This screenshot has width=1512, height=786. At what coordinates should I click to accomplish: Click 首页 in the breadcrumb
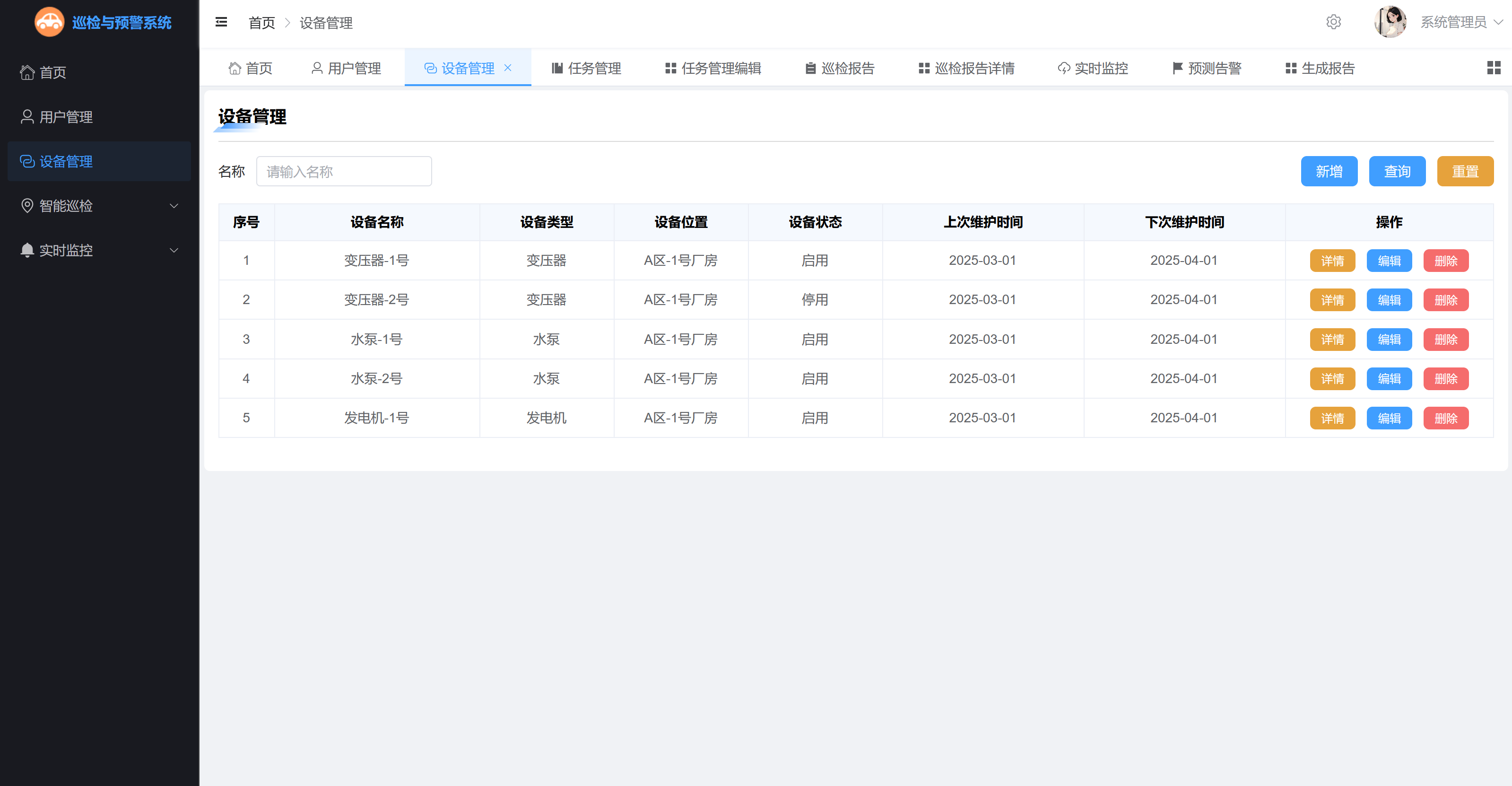point(262,23)
